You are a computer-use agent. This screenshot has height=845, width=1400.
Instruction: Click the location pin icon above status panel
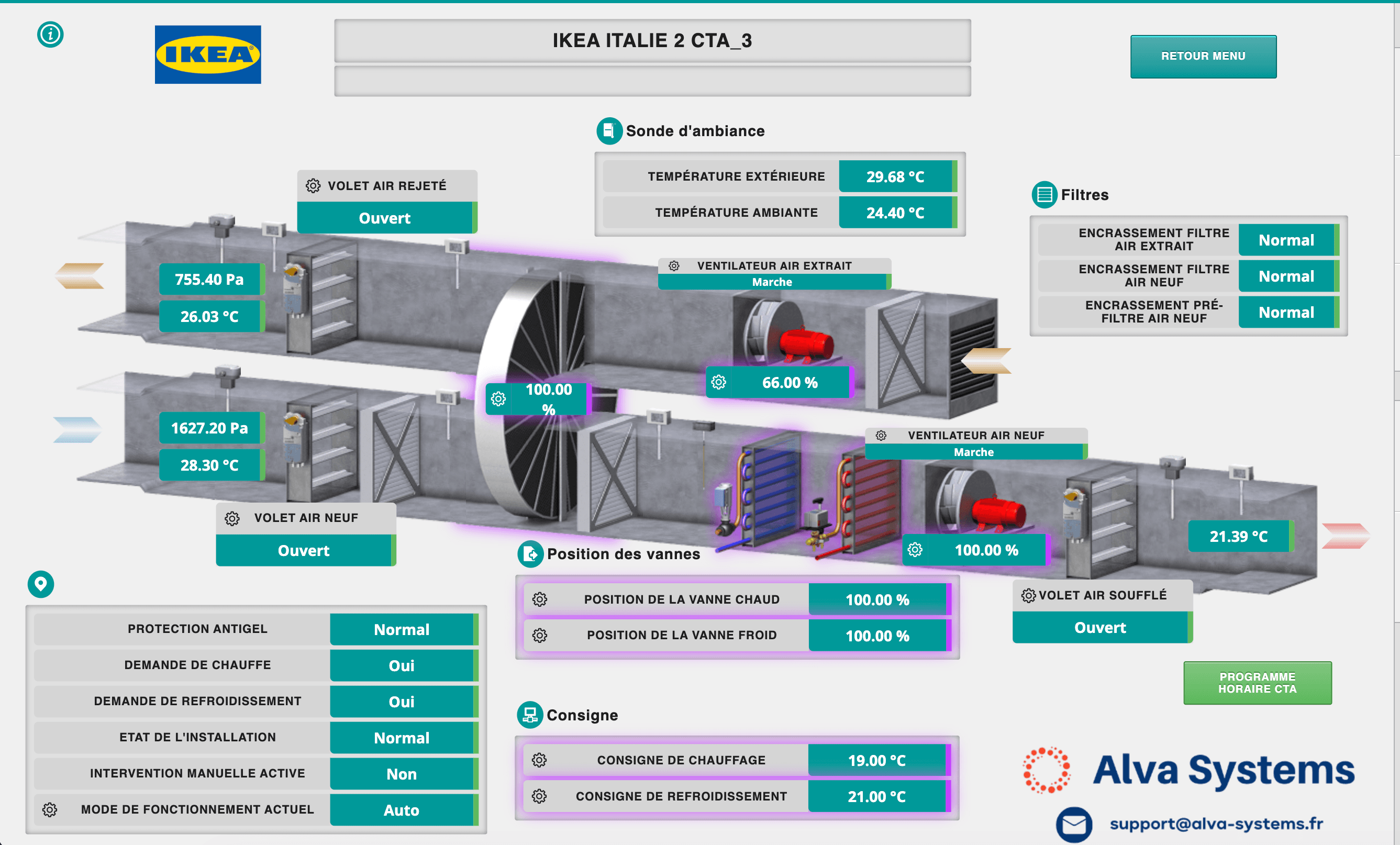tap(41, 584)
